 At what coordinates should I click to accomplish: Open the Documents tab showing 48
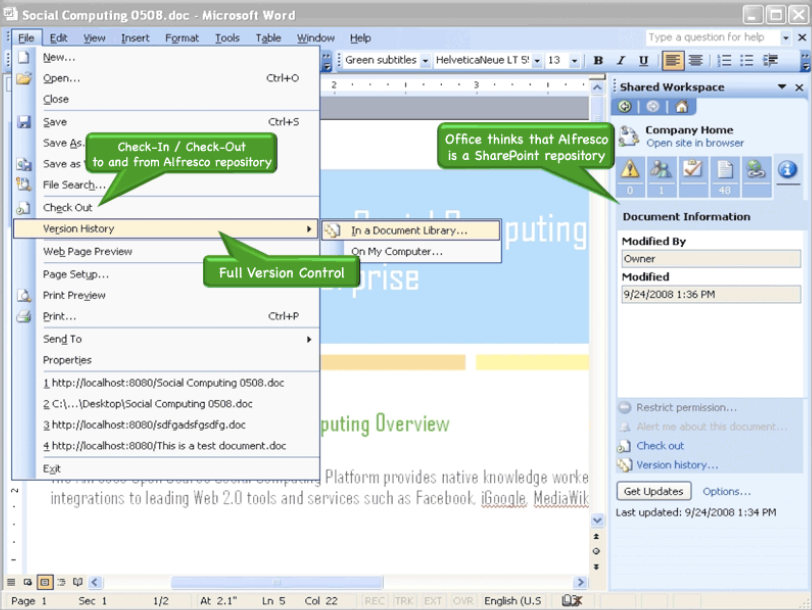click(725, 176)
